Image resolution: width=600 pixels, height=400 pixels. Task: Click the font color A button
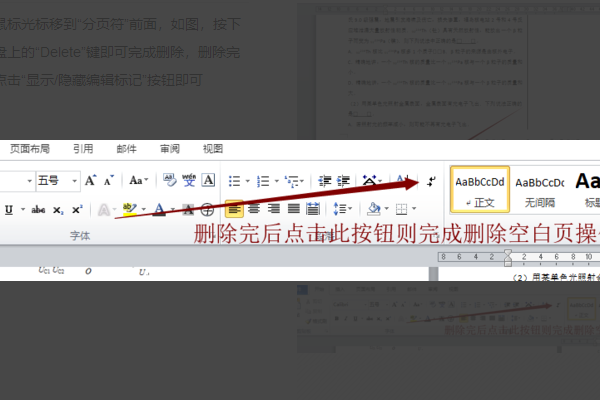click(x=160, y=209)
